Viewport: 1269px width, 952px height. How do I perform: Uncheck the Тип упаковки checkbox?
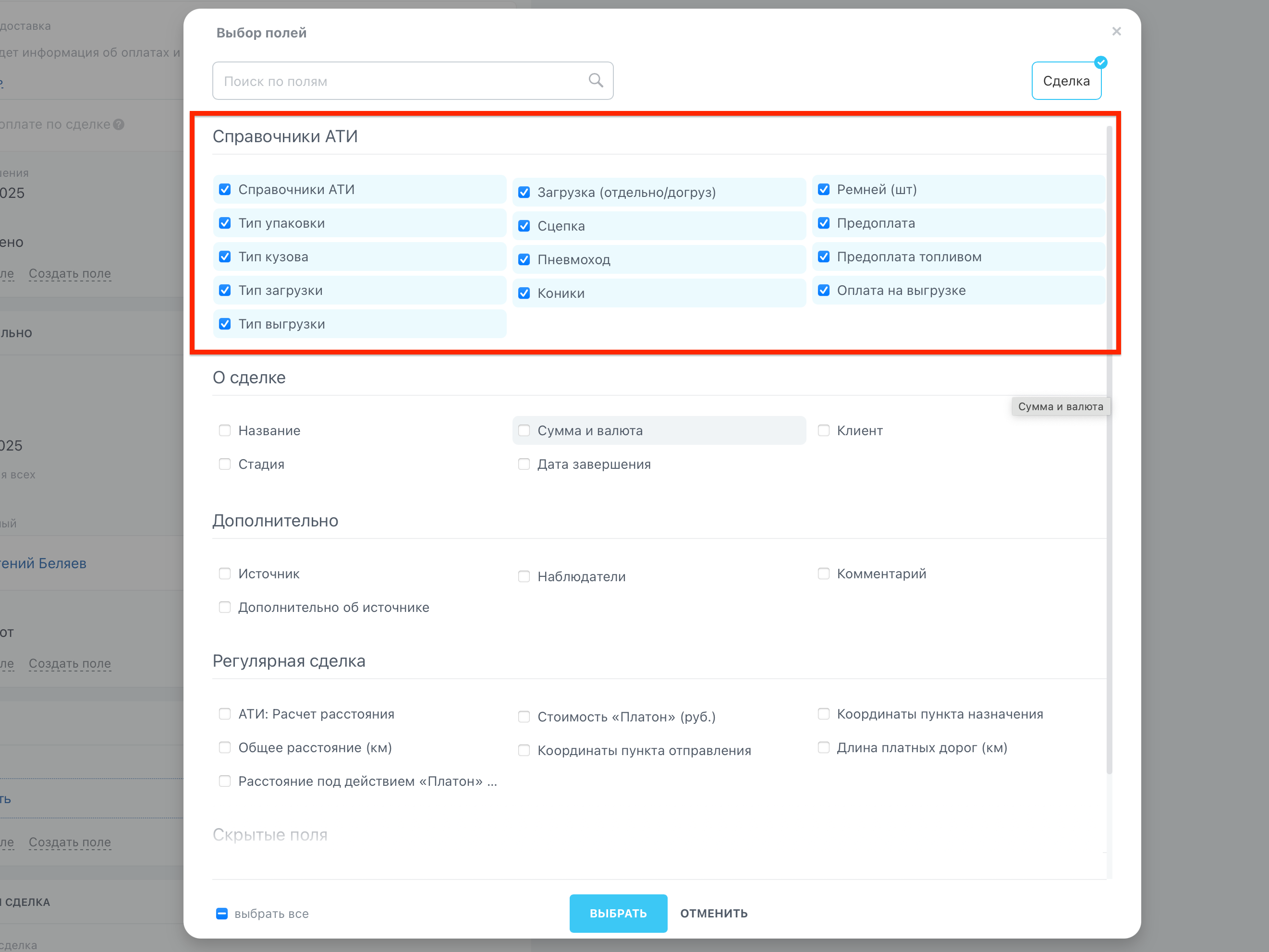click(225, 223)
